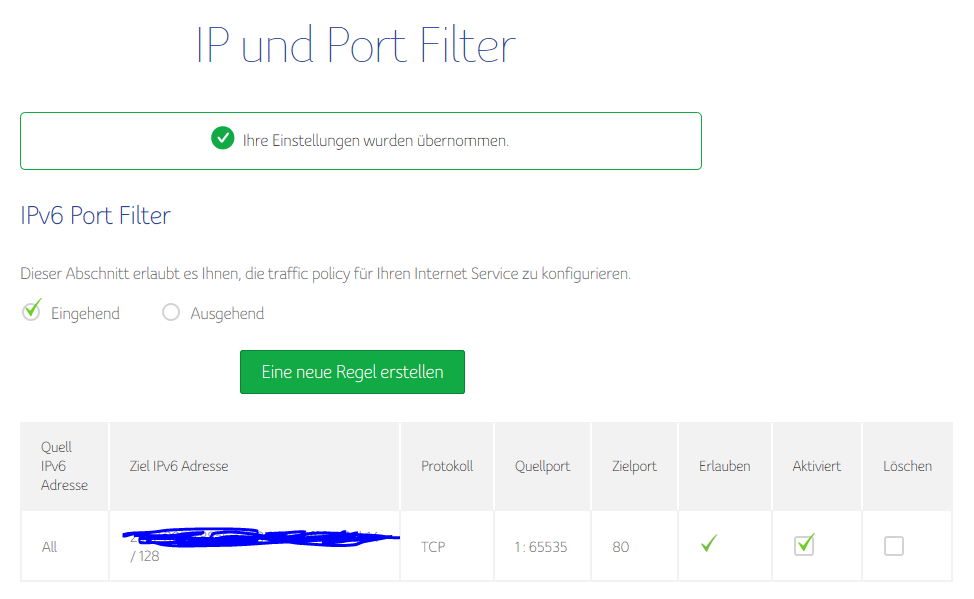Screen dimensions: 974x599
Task: Click the Aktiviert column header
Action: click(x=817, y=466)
